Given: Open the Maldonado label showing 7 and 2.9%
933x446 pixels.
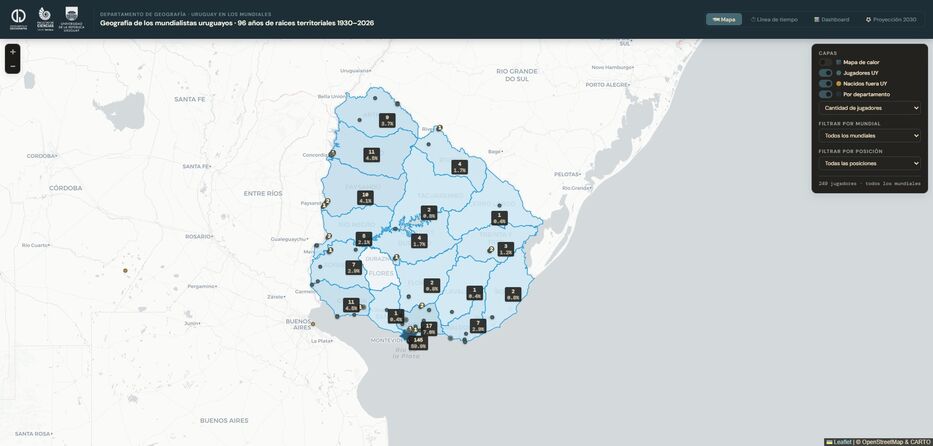Looking at the screenshot, I should pyautogui.click(x=478, y=326).
